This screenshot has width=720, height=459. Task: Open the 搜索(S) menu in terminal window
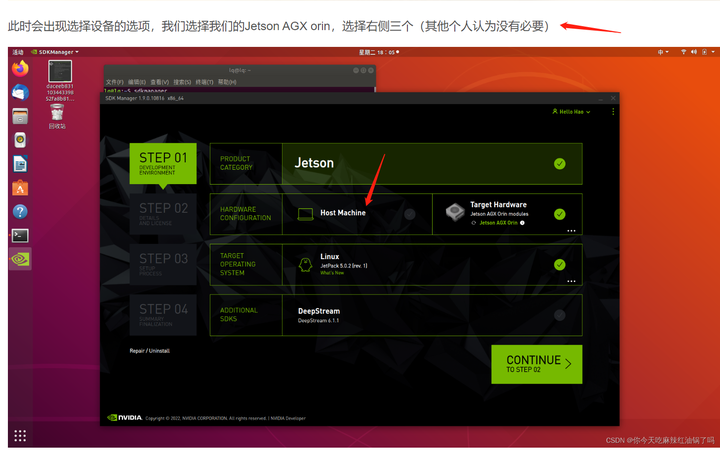tap(182, 82)
